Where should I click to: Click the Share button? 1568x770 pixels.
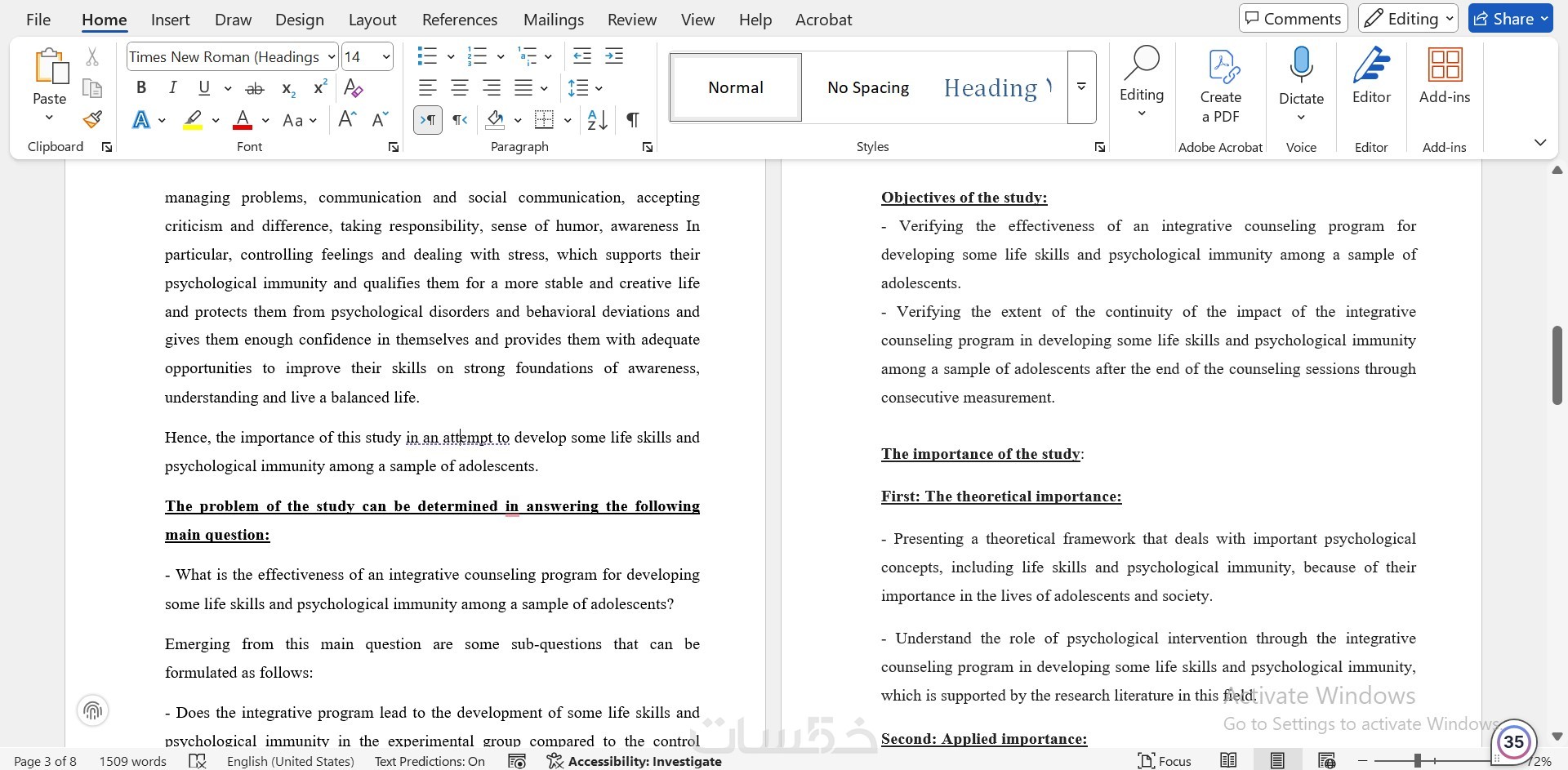pos(1510,19)
